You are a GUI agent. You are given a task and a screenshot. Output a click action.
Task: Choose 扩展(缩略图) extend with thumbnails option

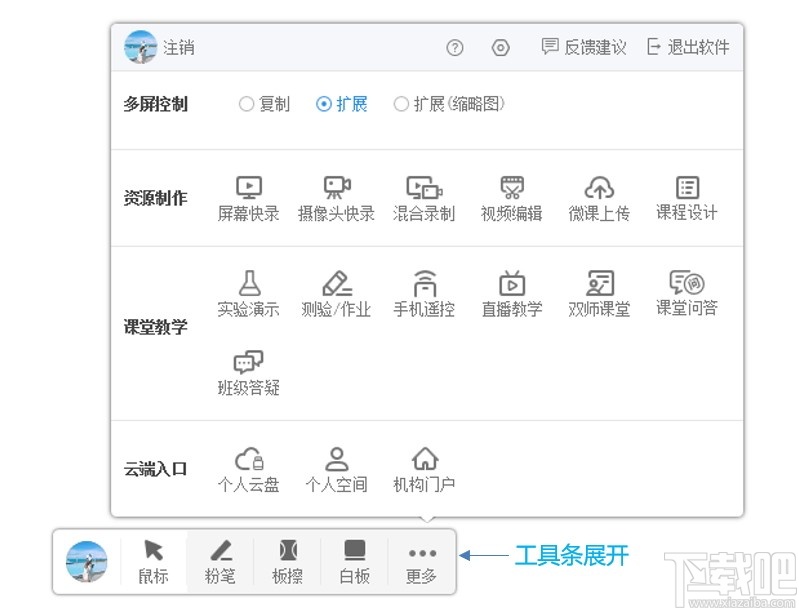click(x=449, y=104)
